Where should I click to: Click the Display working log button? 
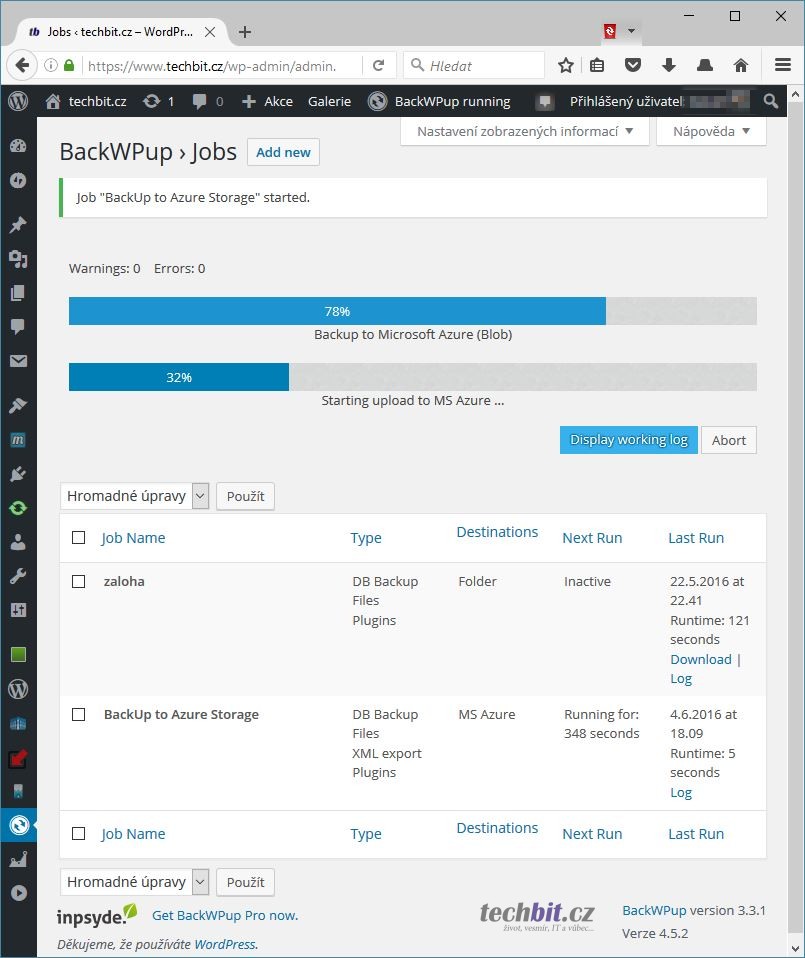click(629, 440)
